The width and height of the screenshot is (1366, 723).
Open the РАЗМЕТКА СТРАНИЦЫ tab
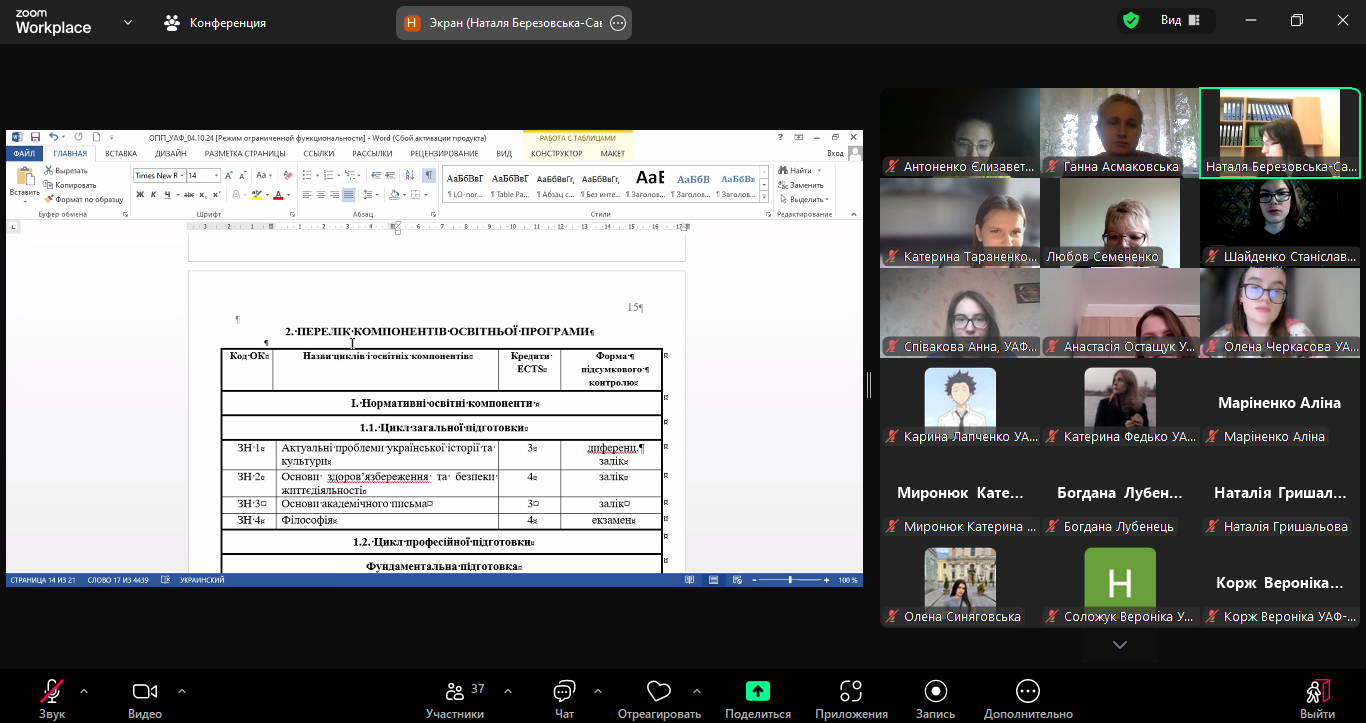tap(245, 154)
